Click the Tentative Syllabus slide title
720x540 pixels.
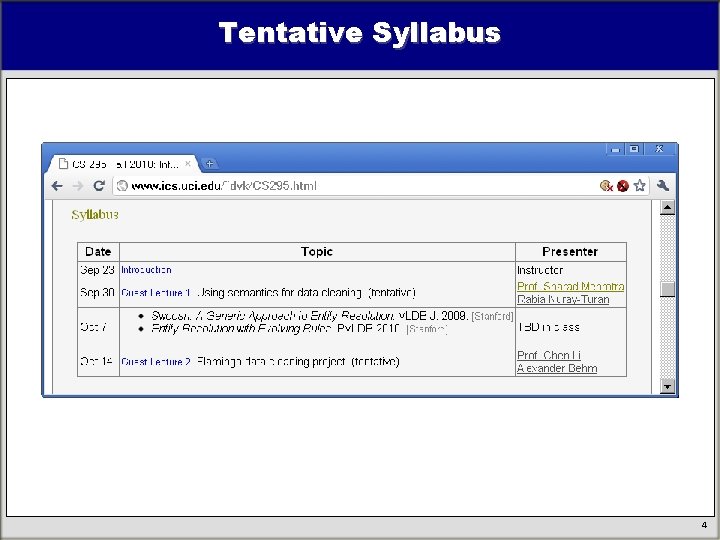(360, 33)
